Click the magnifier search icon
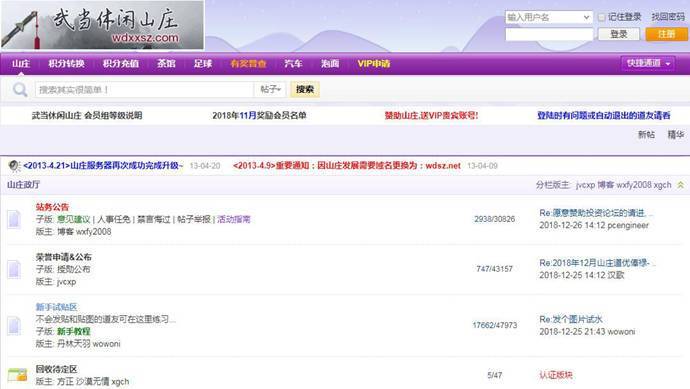690x389 pixels. coord(20,90)
